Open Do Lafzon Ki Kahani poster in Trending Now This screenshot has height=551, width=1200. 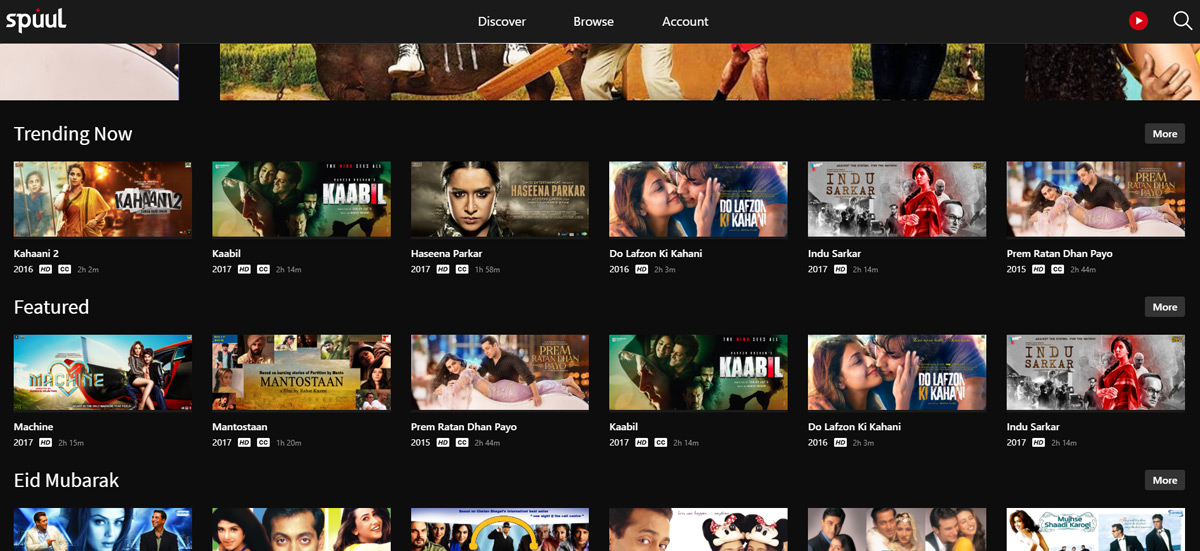[698, 199]
